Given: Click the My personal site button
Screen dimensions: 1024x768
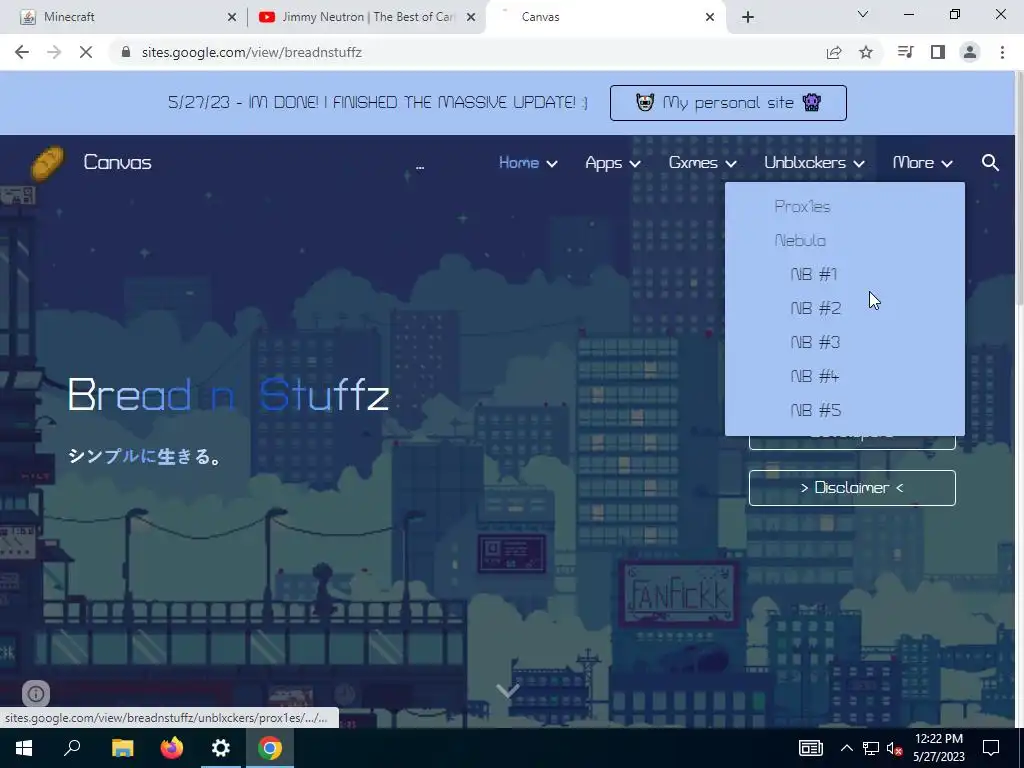Looking at the screenshot, I should [728, 103].
